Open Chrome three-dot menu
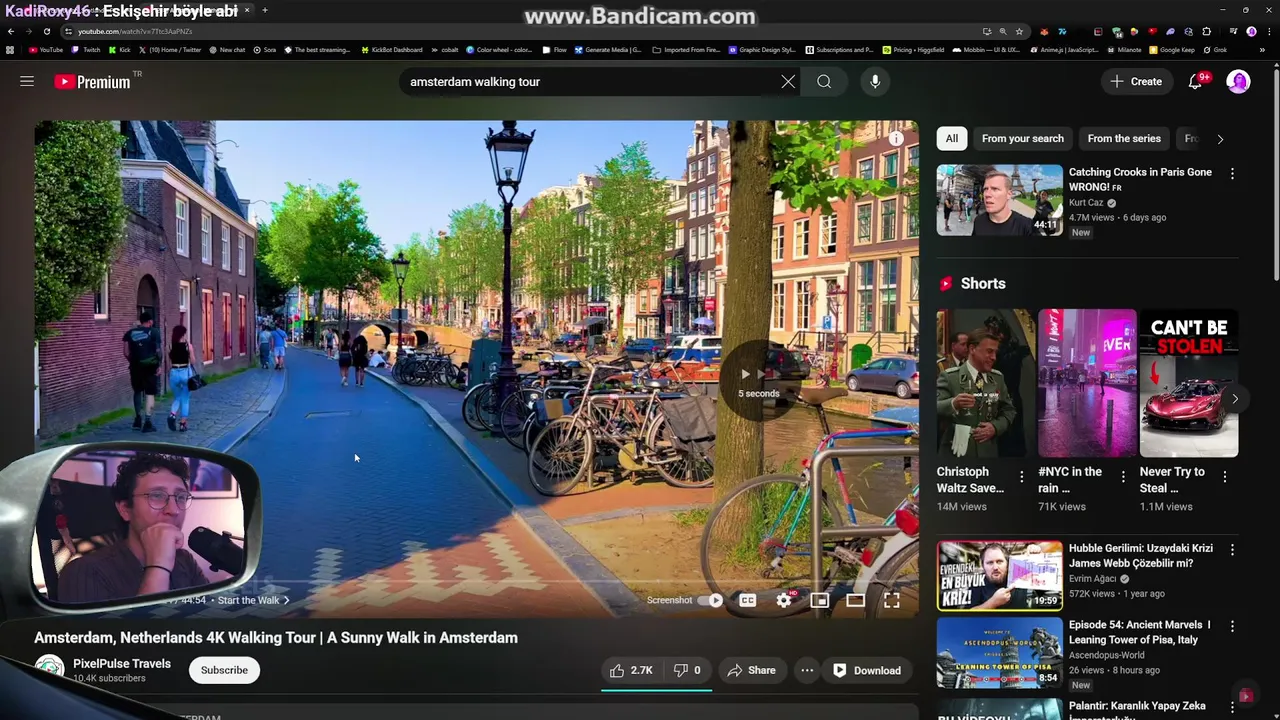Screen dimensions: 1280x720 pyautogui.click(x=1268, y=31)
